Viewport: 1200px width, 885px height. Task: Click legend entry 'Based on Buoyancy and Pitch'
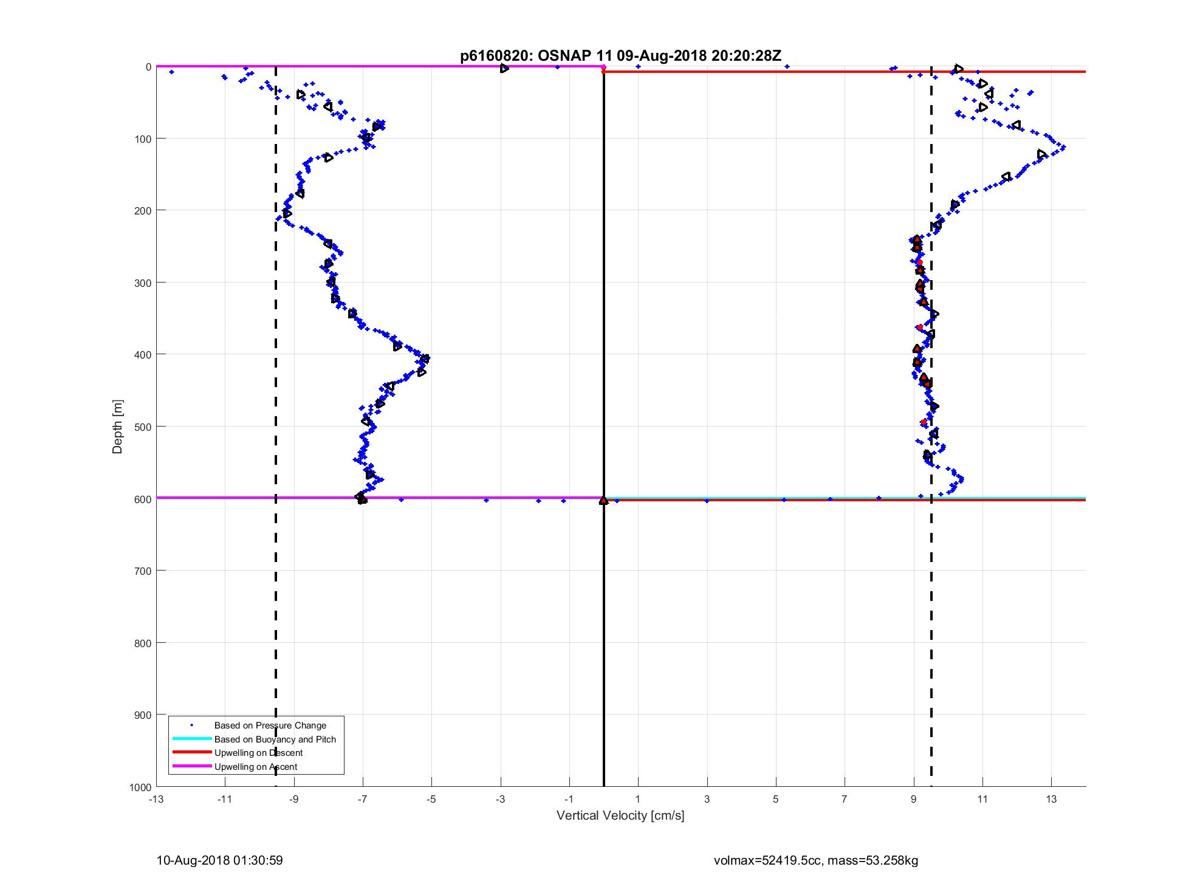click(275, 739)
